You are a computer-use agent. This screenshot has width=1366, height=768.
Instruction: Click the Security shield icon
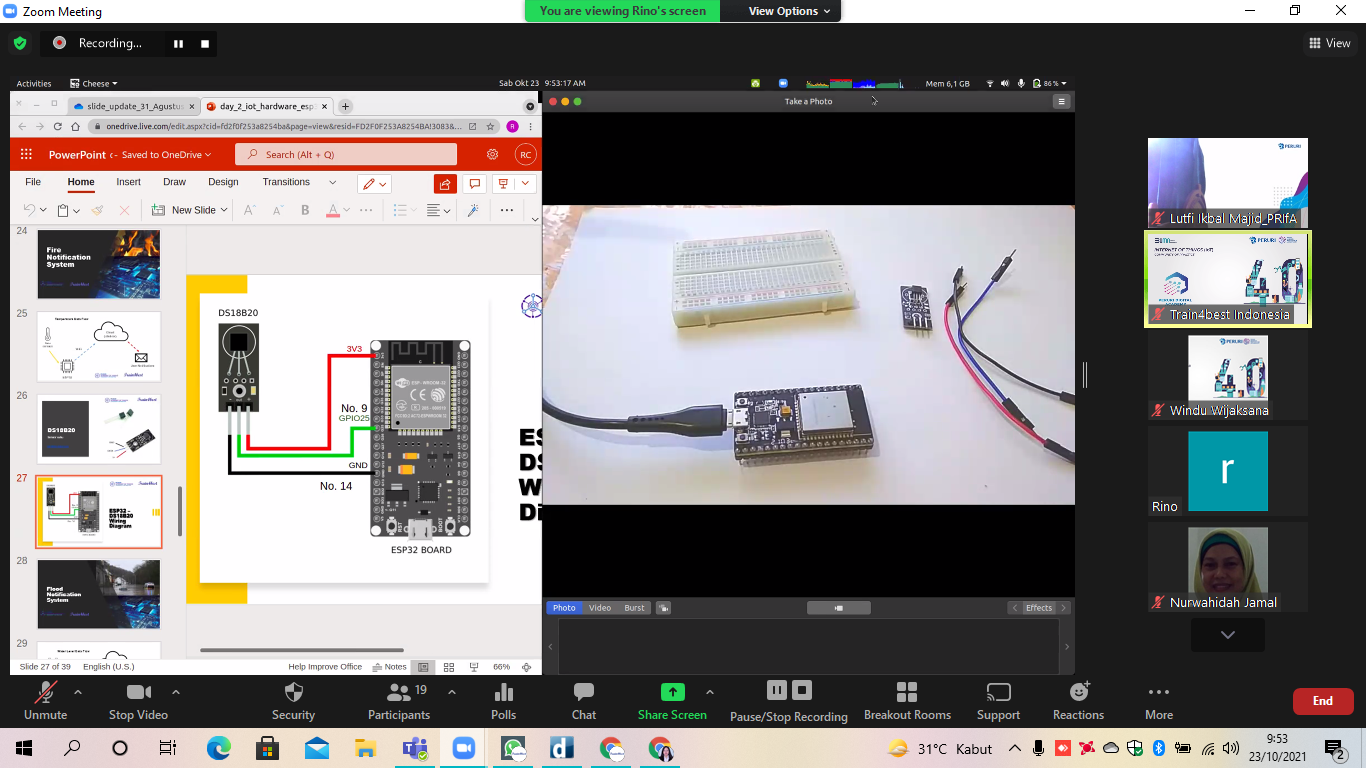293,700
